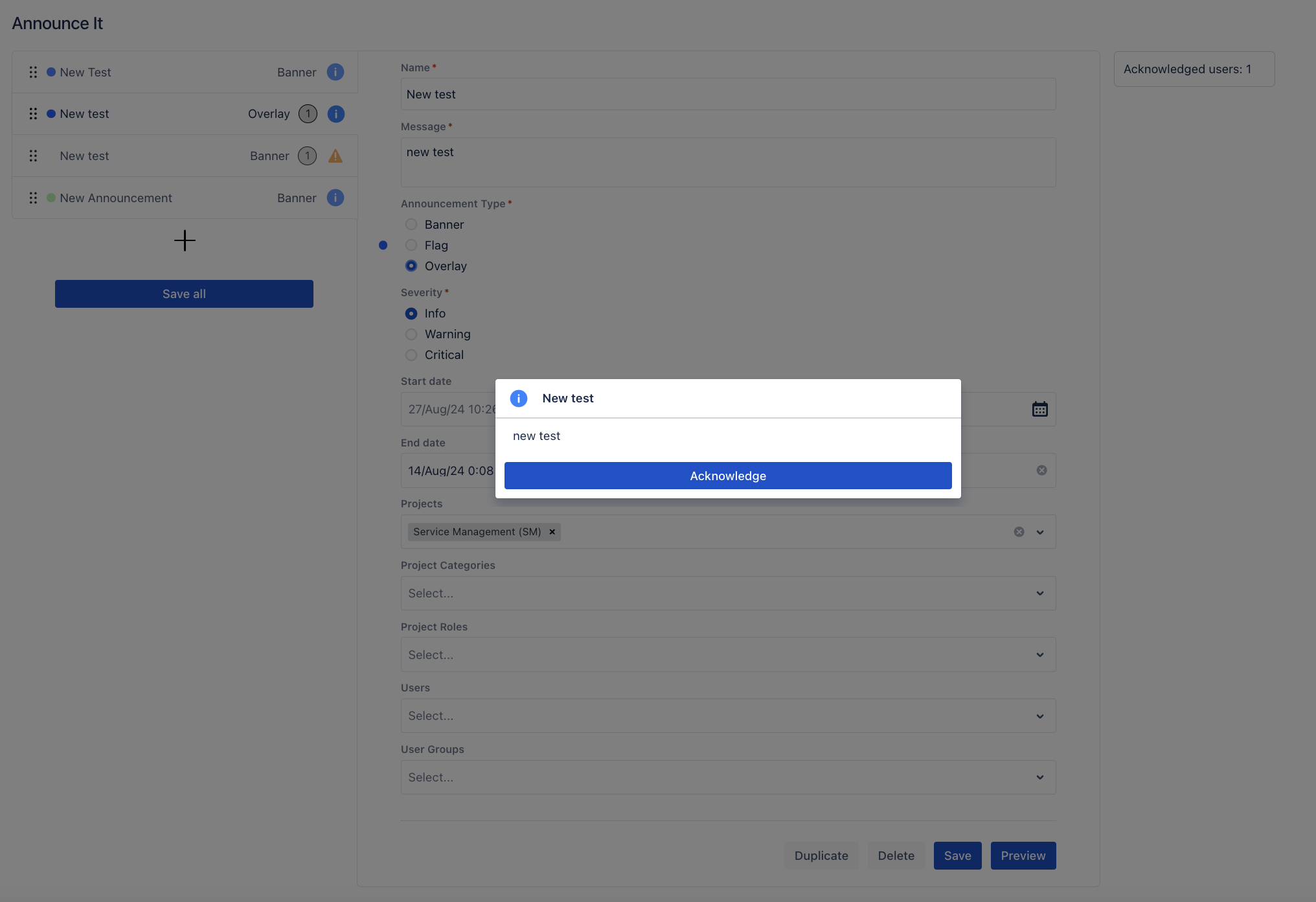Viewport: 1316px width, 902px height.
Task: Open the start date calendar icon
Action: (1039, 409)
